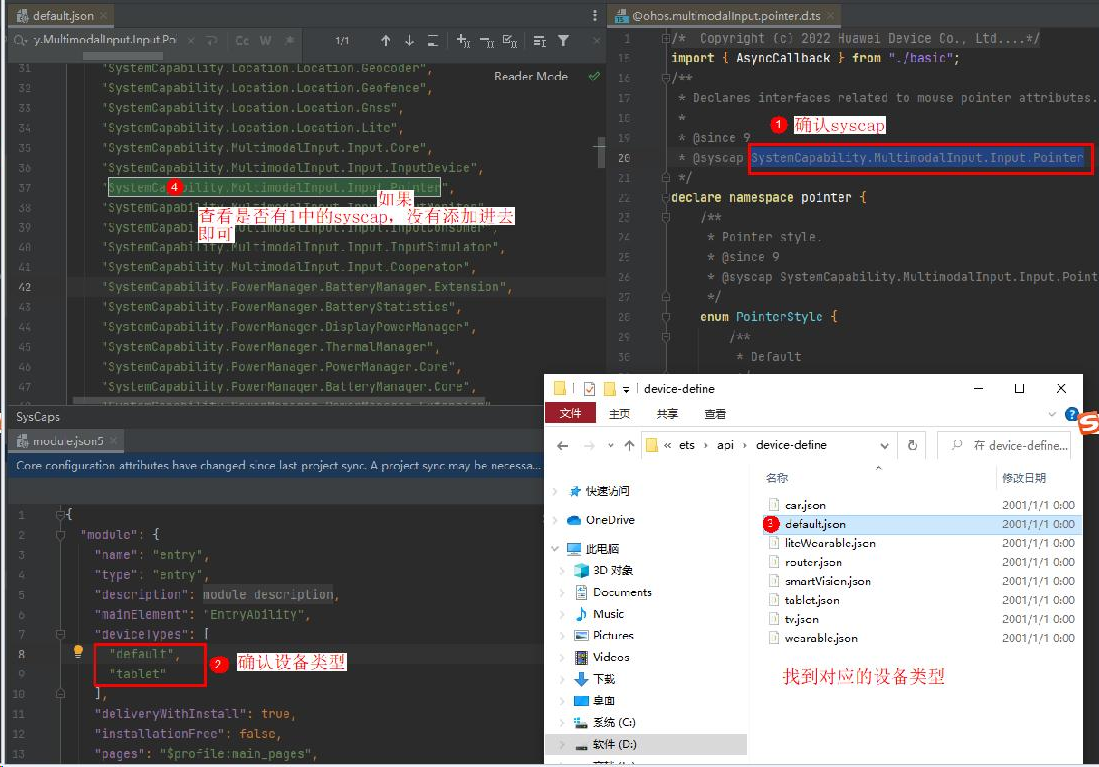The width and height of the screenshot is (1099, 767).
Task: Click the new line icon in search field
Action: pos(212,41)
